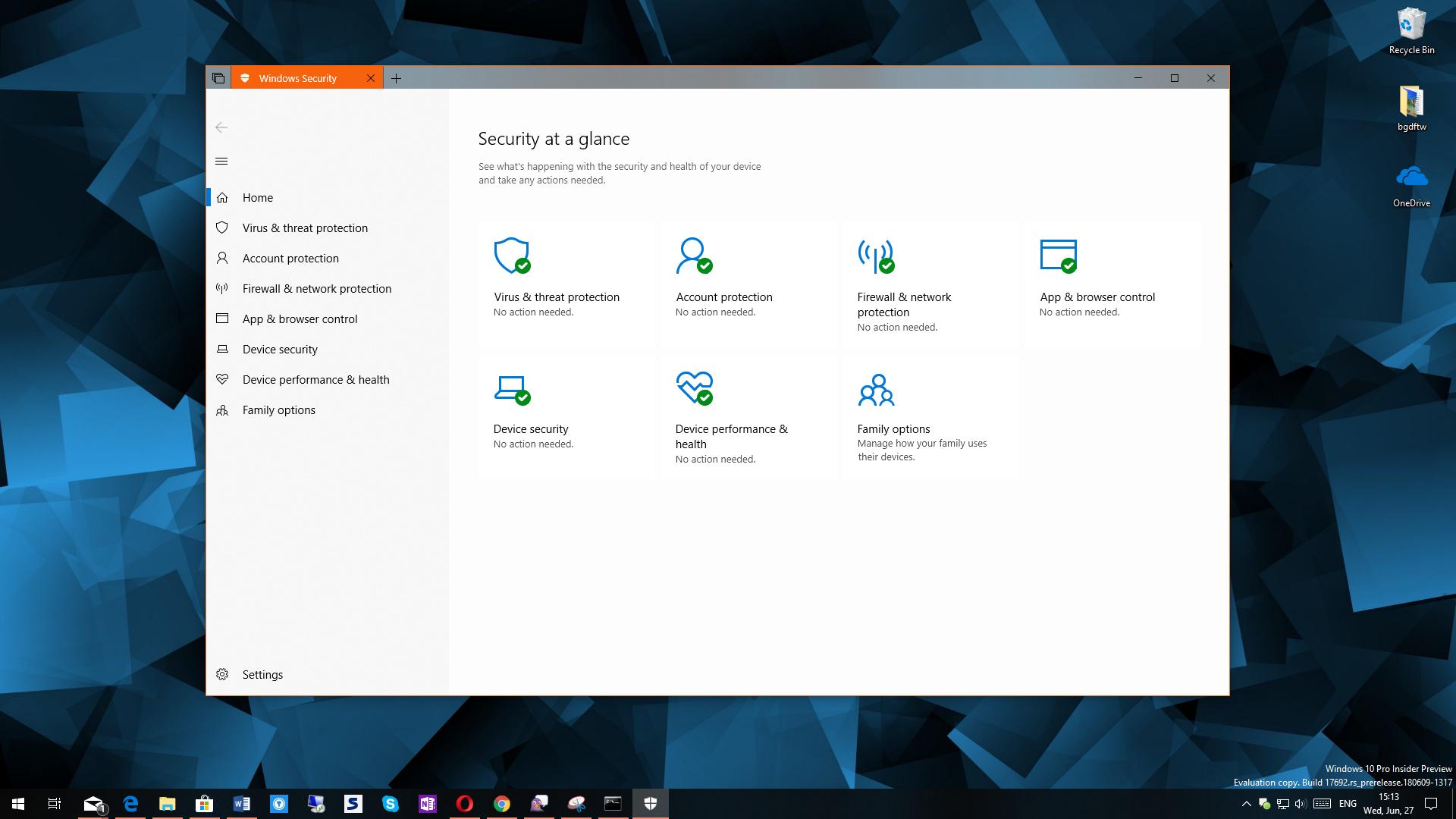This screenshot has height=819, width=1456.
Task: Add a new tab with plus button
Action: (x=396, y=78)
